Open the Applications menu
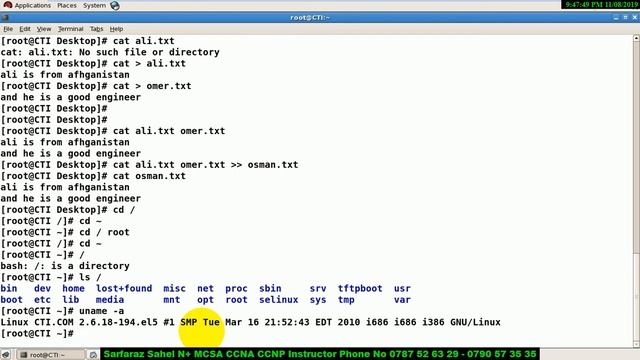Screen dimensions: 640x360 pos(33,5)
